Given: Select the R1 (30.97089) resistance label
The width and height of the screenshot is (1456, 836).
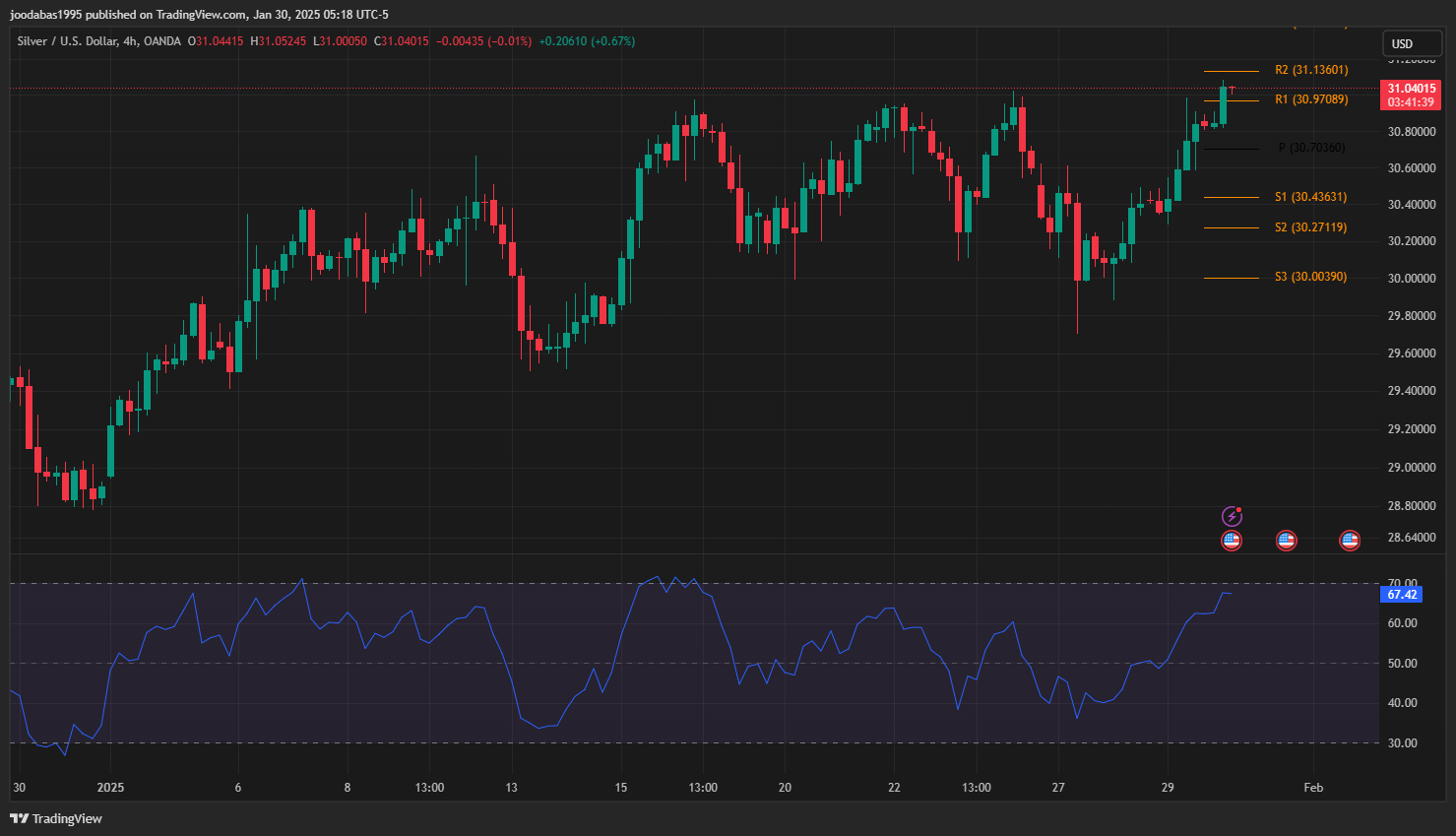Looking at the screenshot, I should coord(1311,99).
